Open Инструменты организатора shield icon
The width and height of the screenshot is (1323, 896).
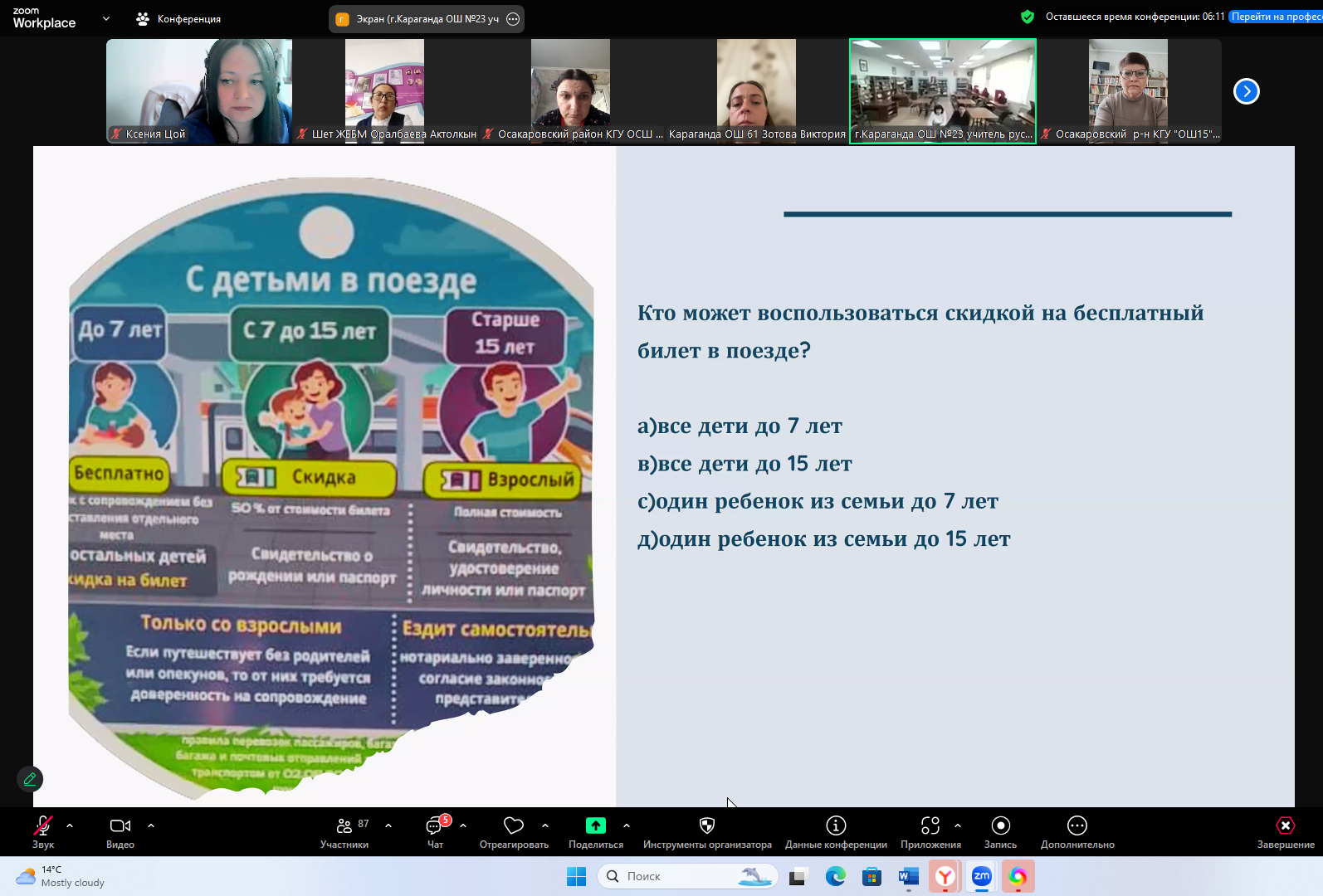tap(707, 826)
